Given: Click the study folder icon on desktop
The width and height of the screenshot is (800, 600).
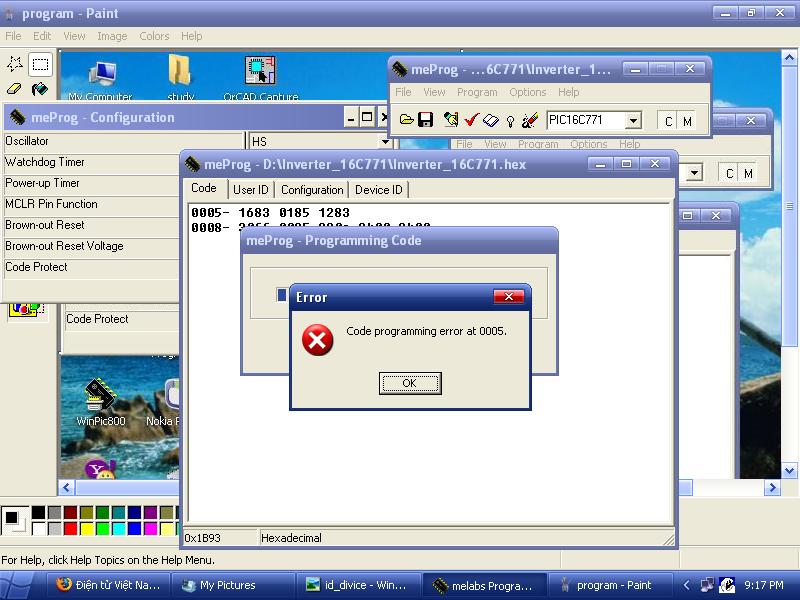Looking at the screenshot, I should [x=180, y=78].
